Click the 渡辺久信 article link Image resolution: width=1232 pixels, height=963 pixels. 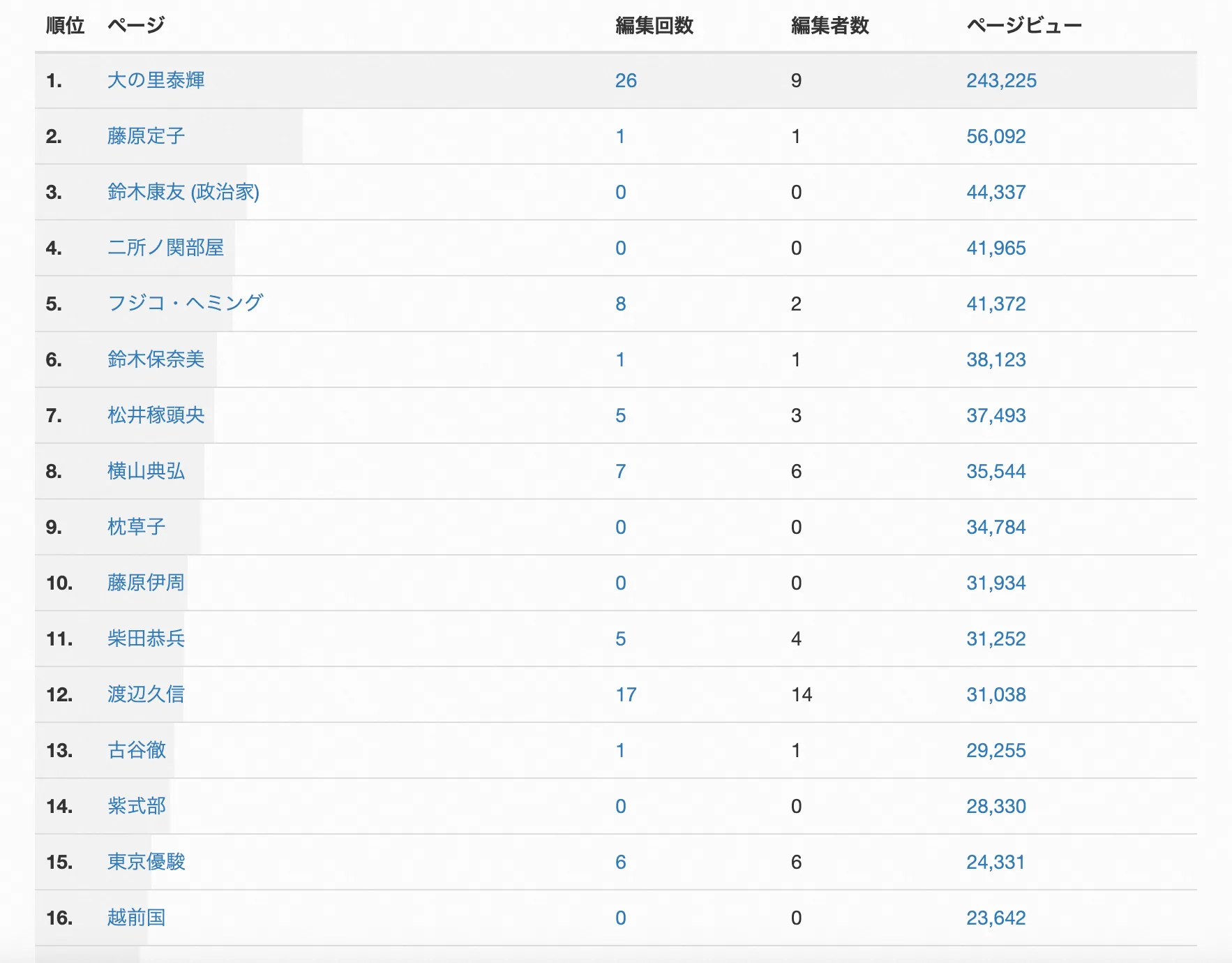(x=146, y=694)
